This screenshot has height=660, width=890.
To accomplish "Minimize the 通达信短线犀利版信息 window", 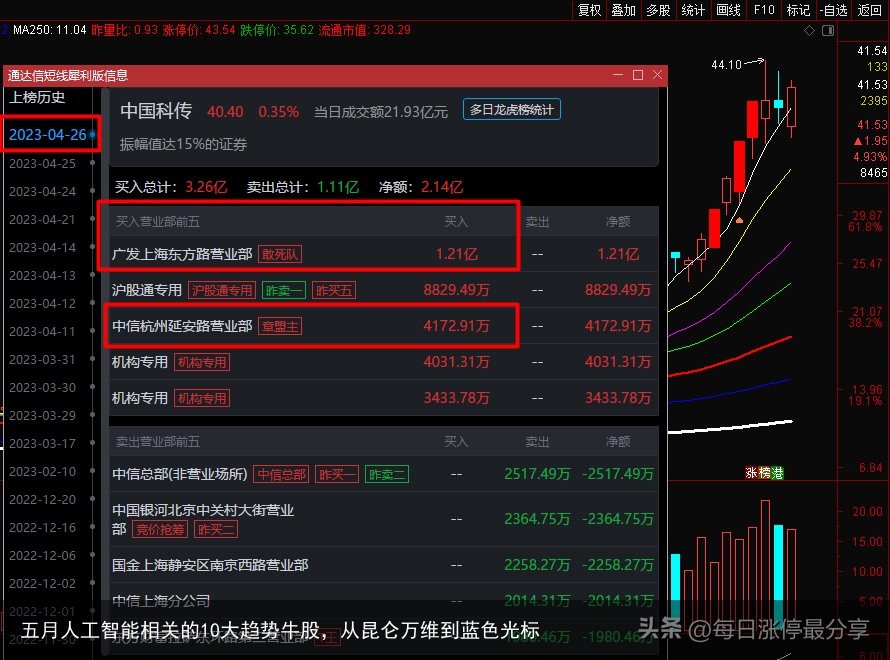I will coord(618,75).
